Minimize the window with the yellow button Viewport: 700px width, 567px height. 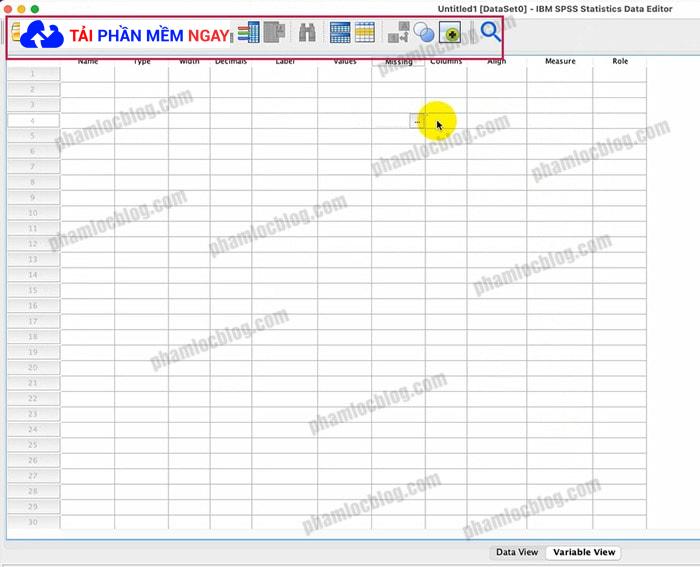21,9
